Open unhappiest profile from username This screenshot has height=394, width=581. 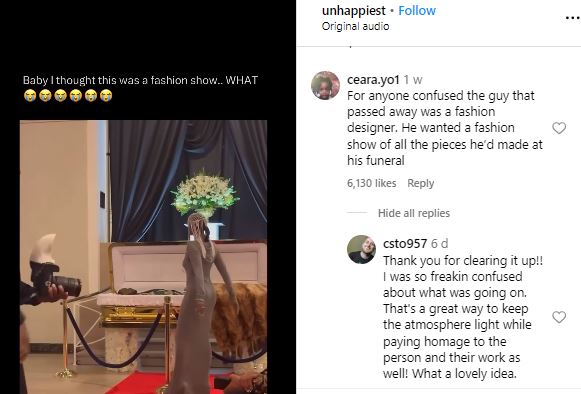pos(353,11)
